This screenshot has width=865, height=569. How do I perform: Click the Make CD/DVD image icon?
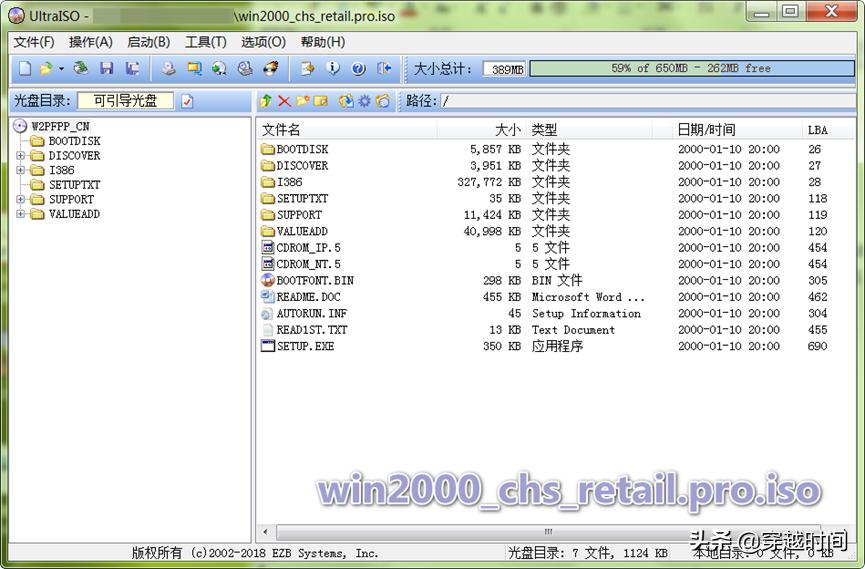(169, 68)
